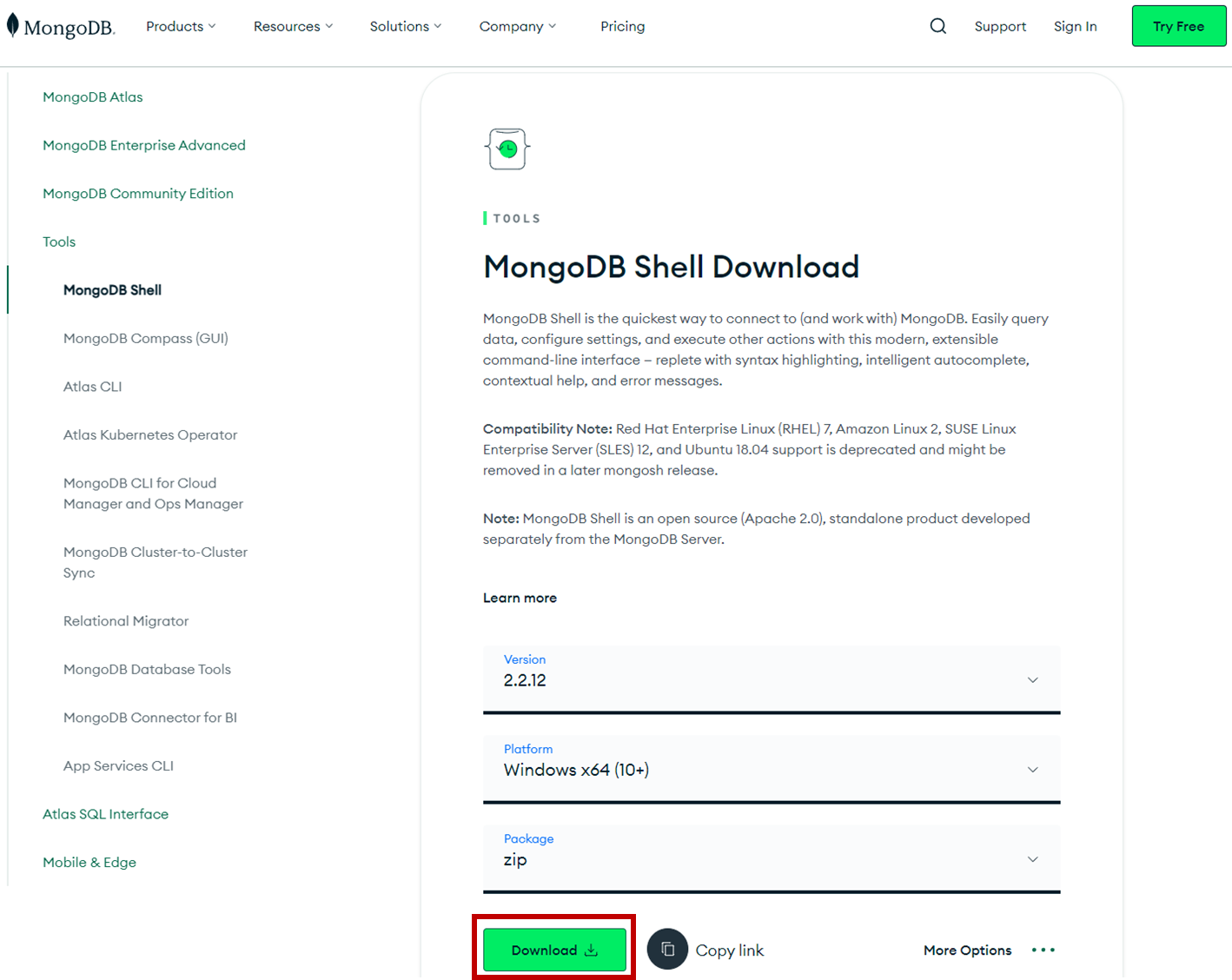
Task: Select MongoDB Enterprise Advanced in sidebar
Action: click(144, 145)
